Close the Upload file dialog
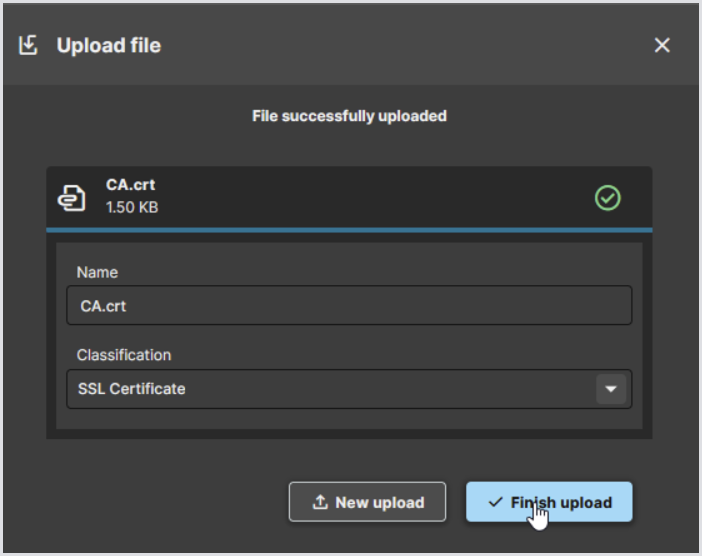 coord(662,45)
